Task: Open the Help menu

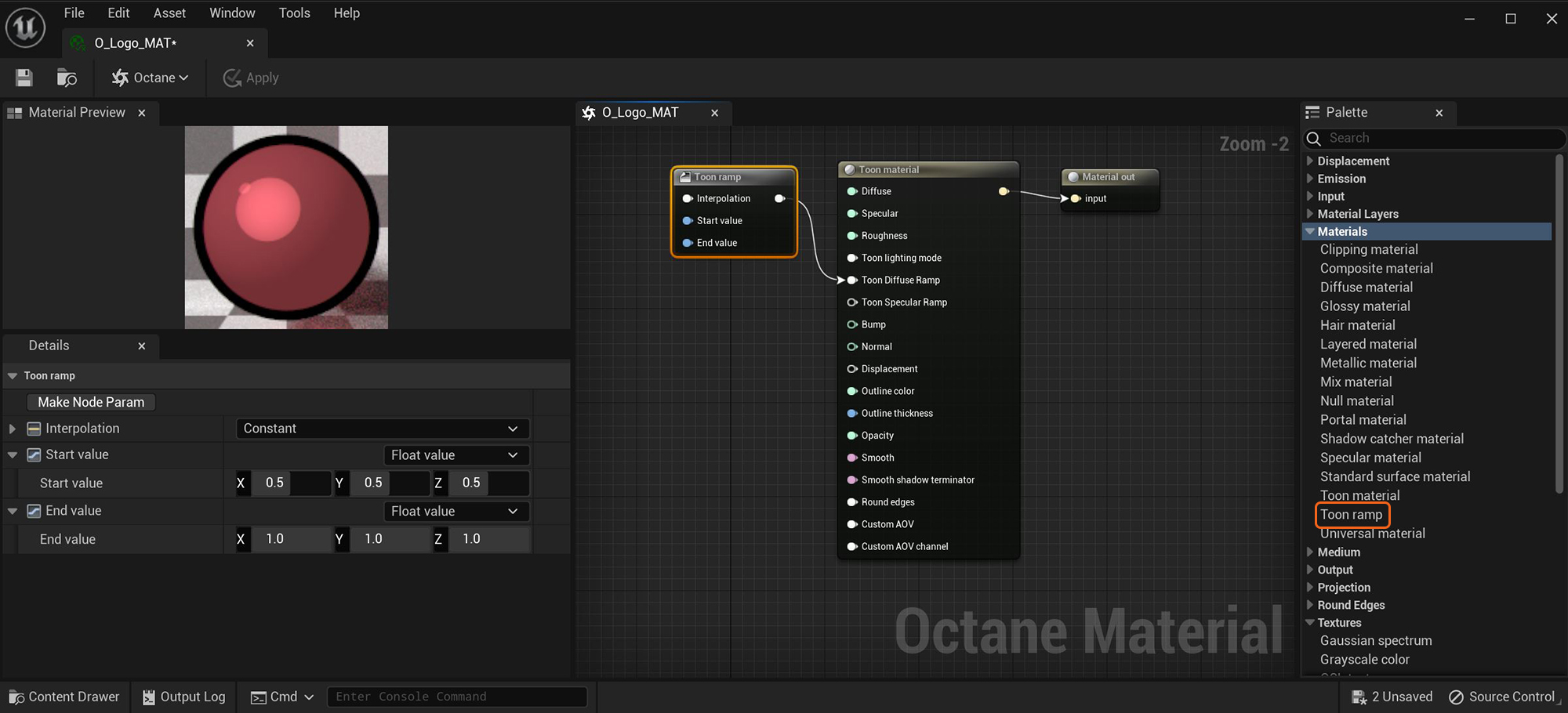Action: pyautogui.click(x=347, y=13)
